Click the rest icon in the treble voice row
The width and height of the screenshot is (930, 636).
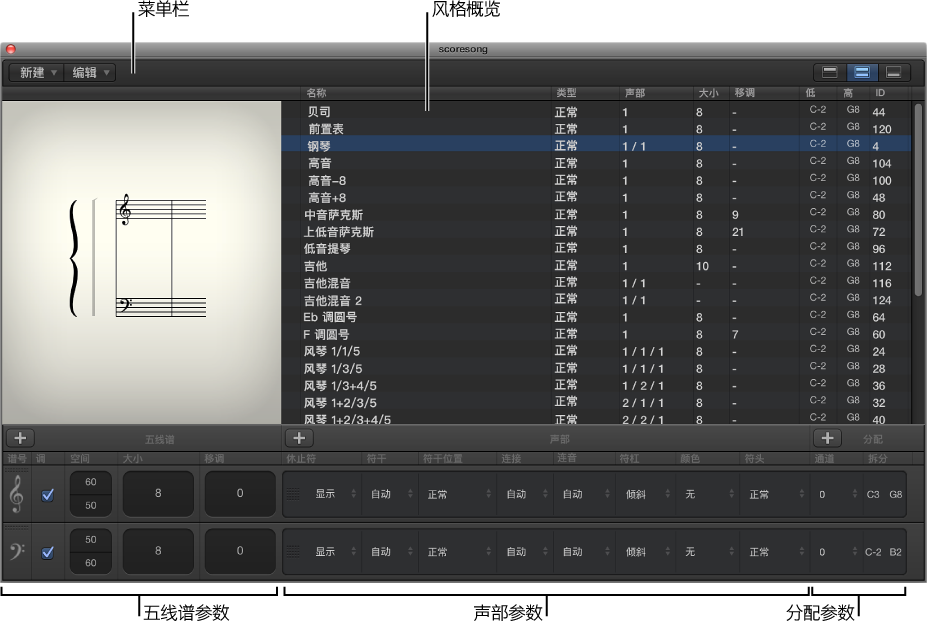pyautogui.click(x=292, y=493)
